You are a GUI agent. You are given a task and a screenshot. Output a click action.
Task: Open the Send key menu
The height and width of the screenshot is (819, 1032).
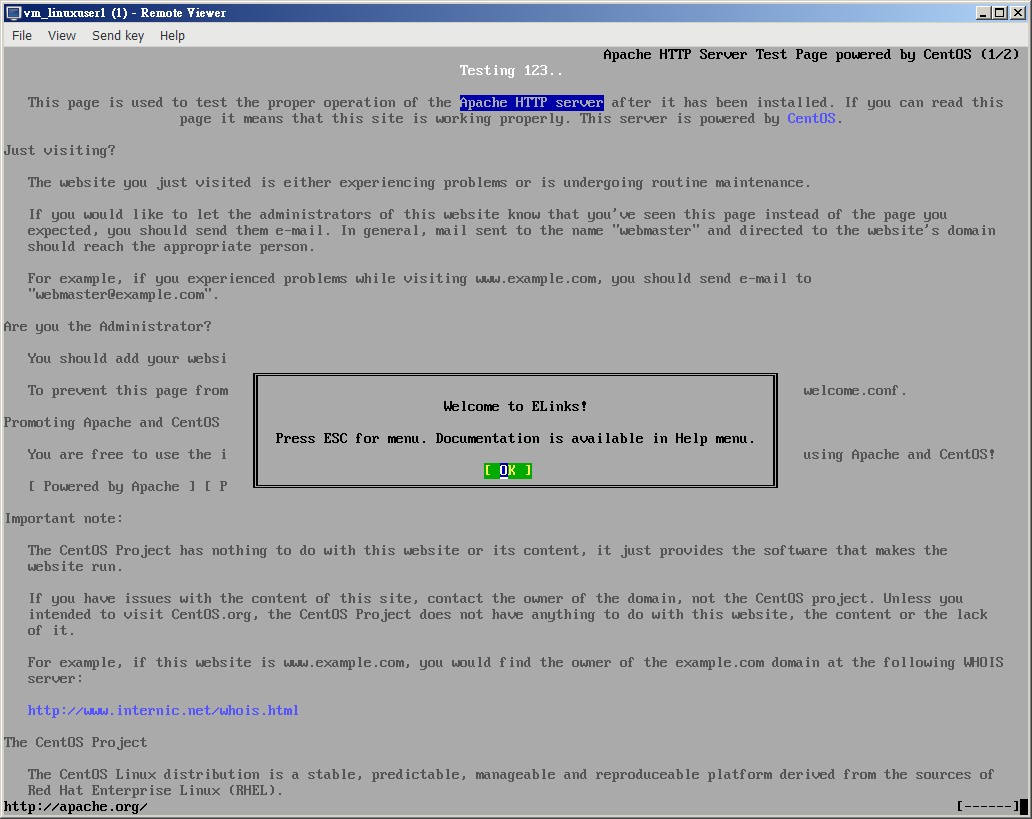[x=118, y=35]
